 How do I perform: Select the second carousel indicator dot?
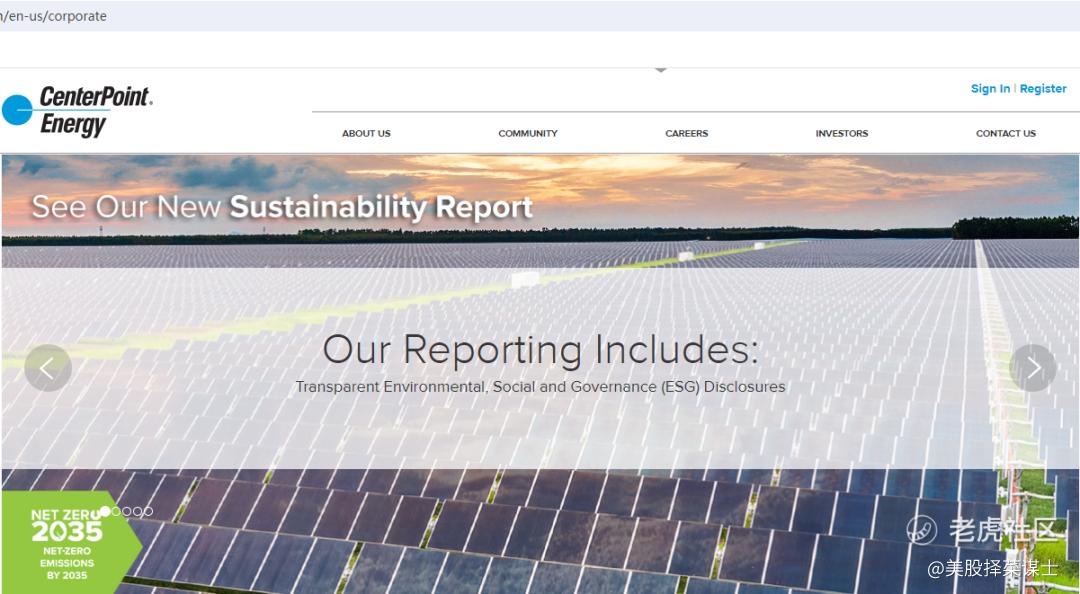pyautogui.click(x=116, y=511)
